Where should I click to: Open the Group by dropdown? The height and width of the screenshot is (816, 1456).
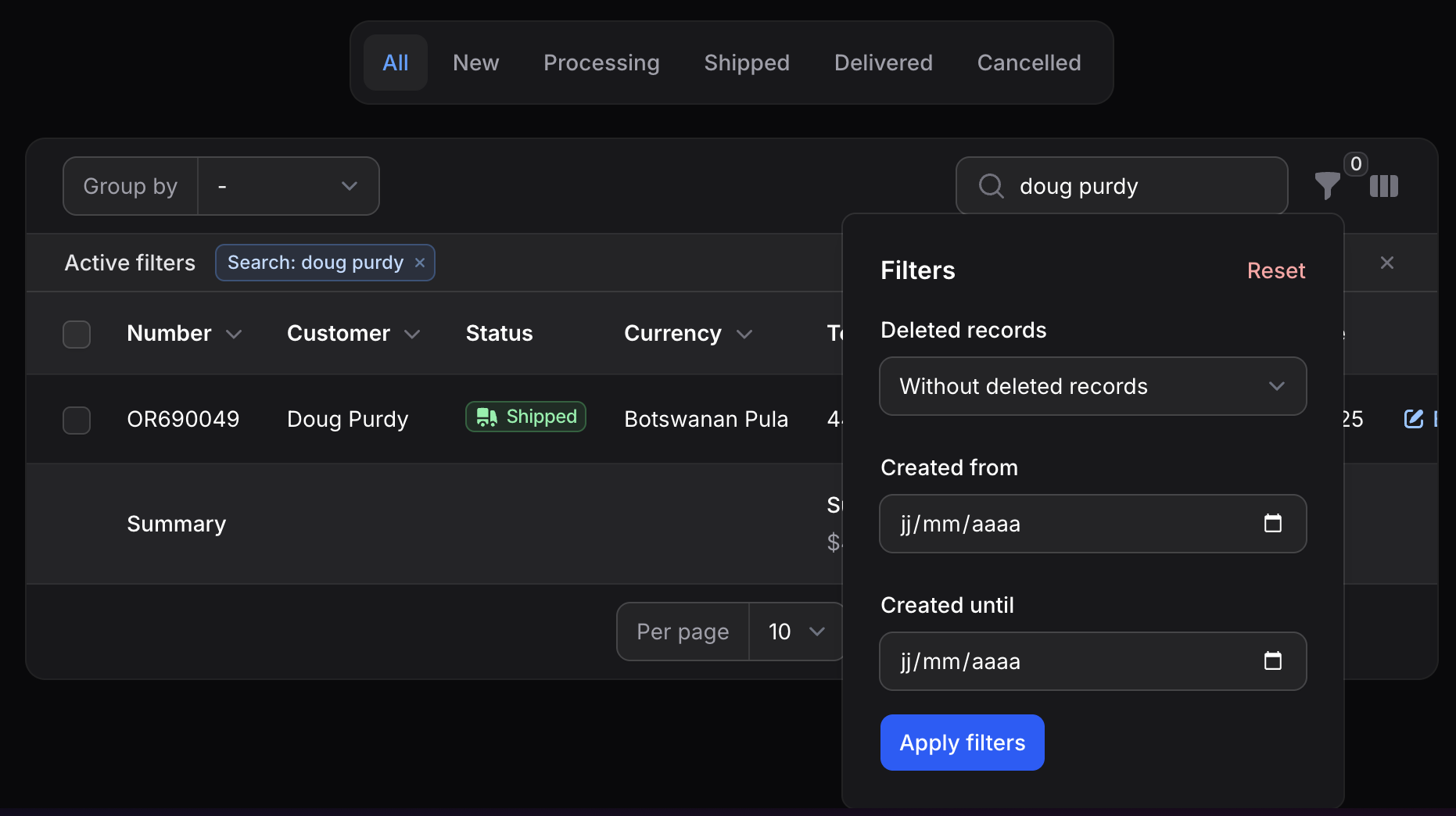click(x=288, y=186)
